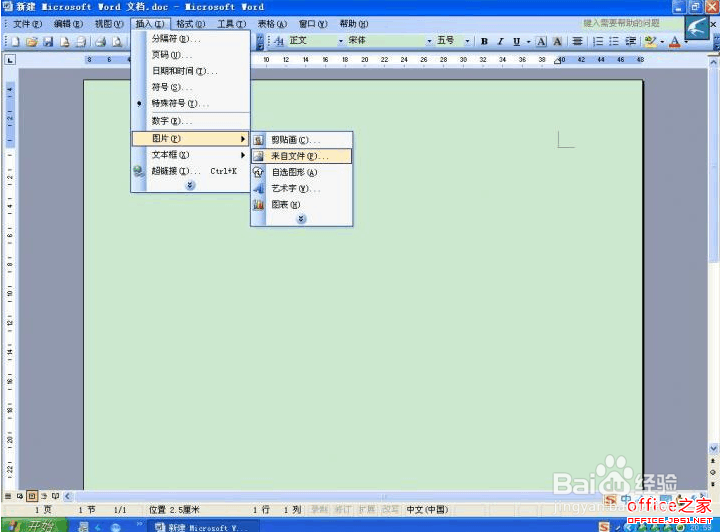
Task: Toggle the character border button
Action: click(541, 41)
